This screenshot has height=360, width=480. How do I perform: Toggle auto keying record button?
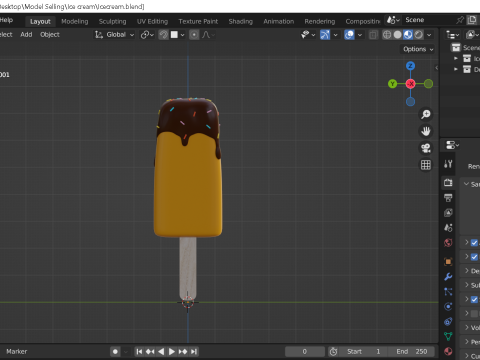115,351
